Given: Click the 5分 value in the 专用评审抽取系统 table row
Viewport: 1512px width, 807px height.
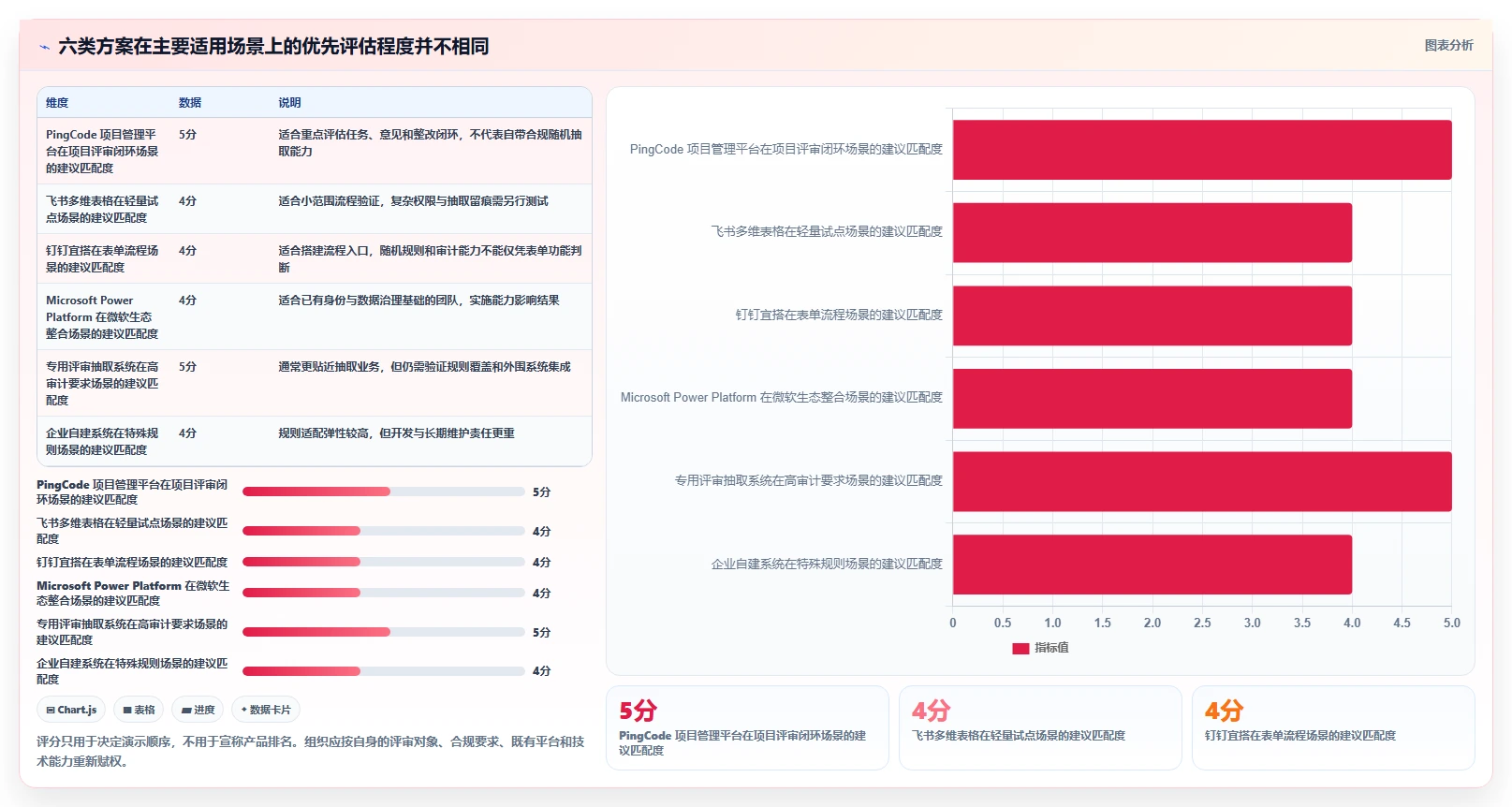Looking at the screenshot, I should [187, 367].
